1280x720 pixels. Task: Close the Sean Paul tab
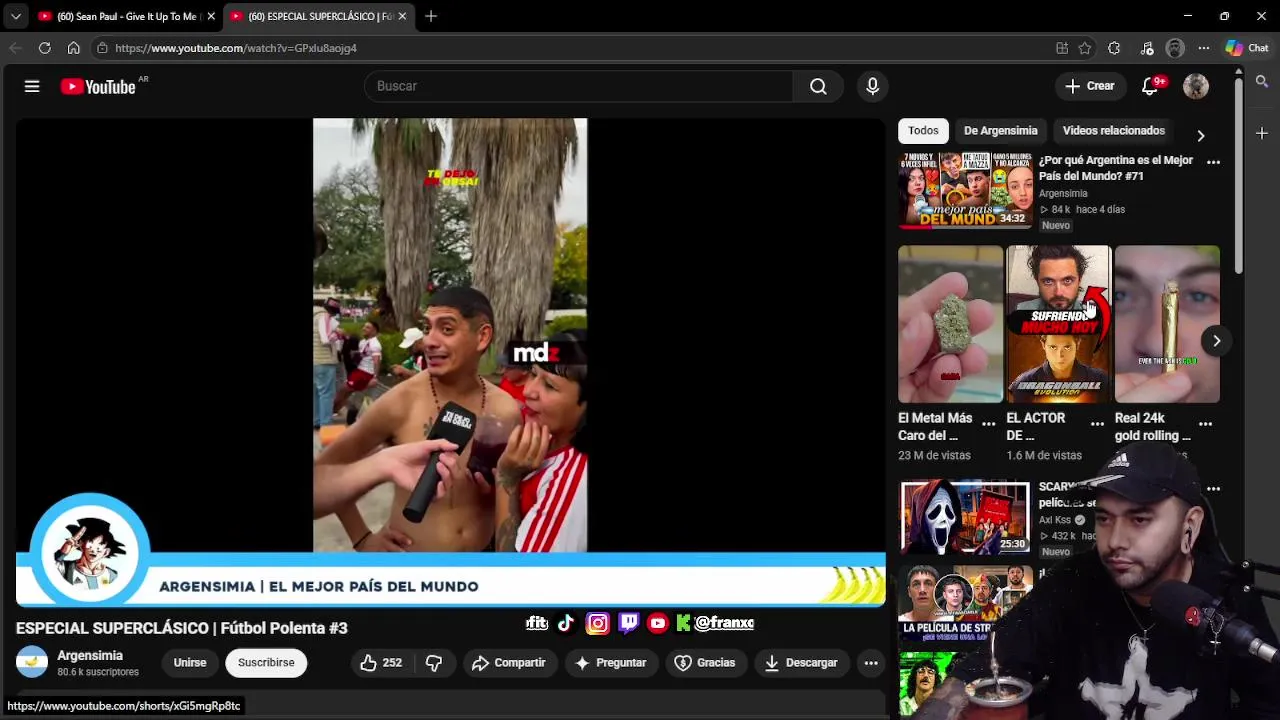pos(211,16)
